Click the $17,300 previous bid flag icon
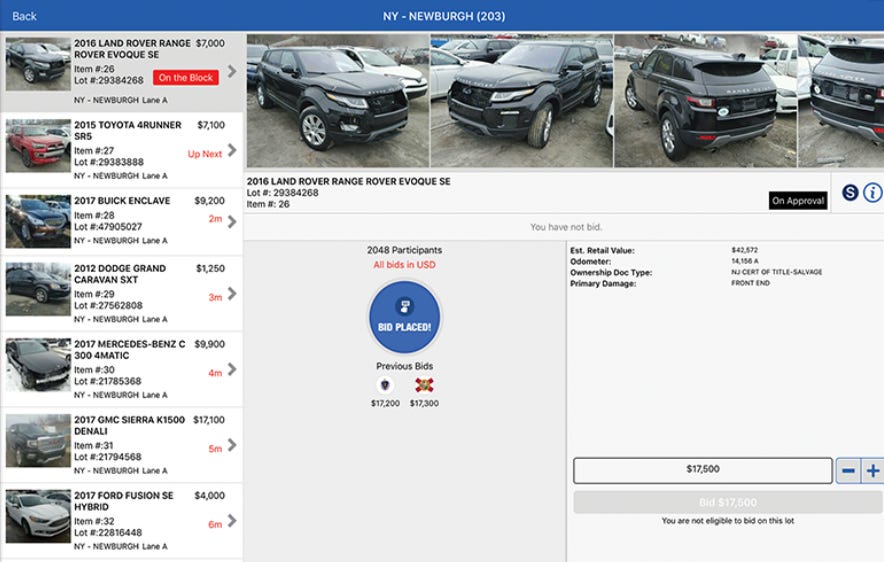The image size is (884, 562). [x=424, y=385]
